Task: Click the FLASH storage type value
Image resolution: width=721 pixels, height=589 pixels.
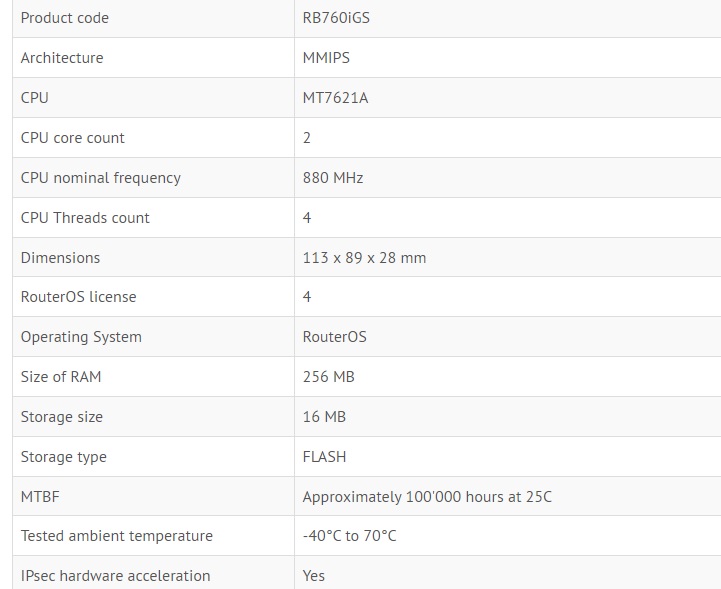Action: click(x=324, y=457)
